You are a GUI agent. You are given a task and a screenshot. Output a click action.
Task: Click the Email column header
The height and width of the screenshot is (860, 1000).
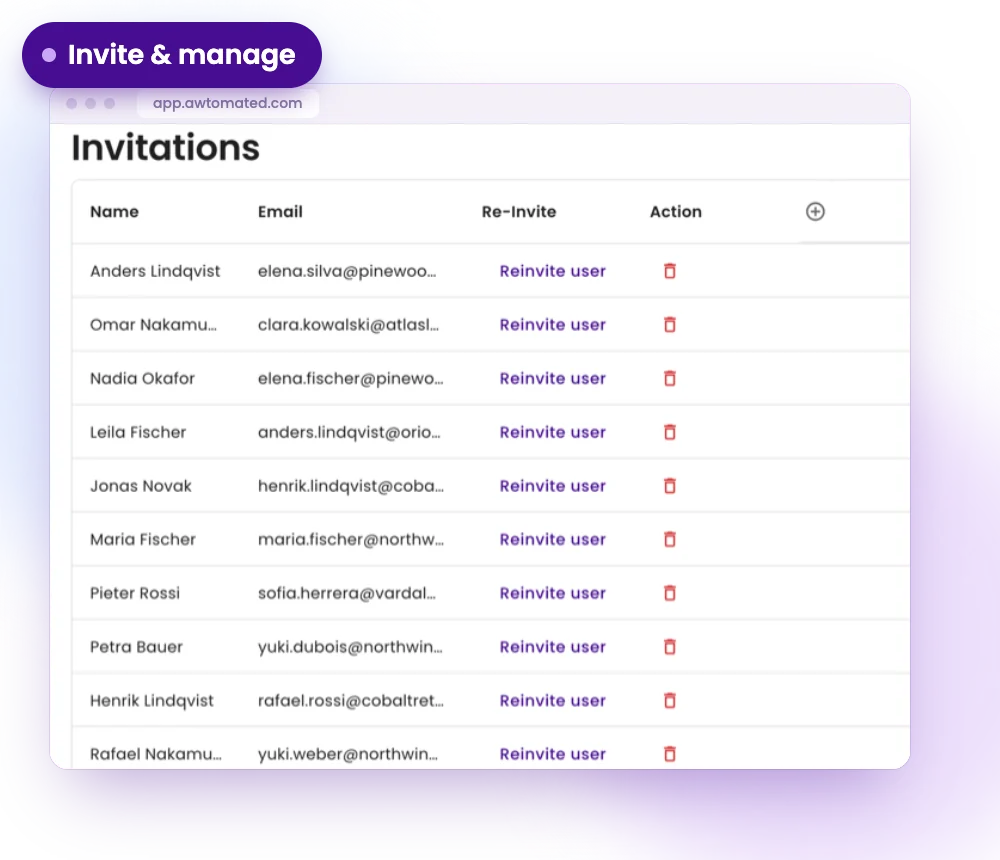coord(280,211)
